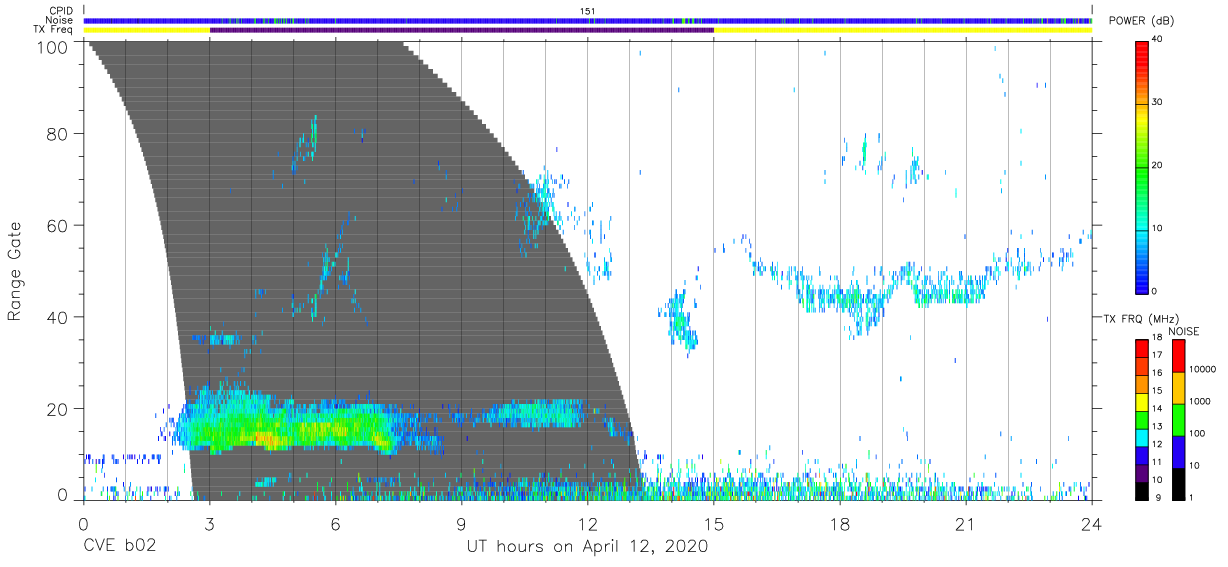Image resolution: width=1228 pixels, height=567 pixels.
Task: Click the 1 label on NOISE legend
Action: click(1191, 498)
